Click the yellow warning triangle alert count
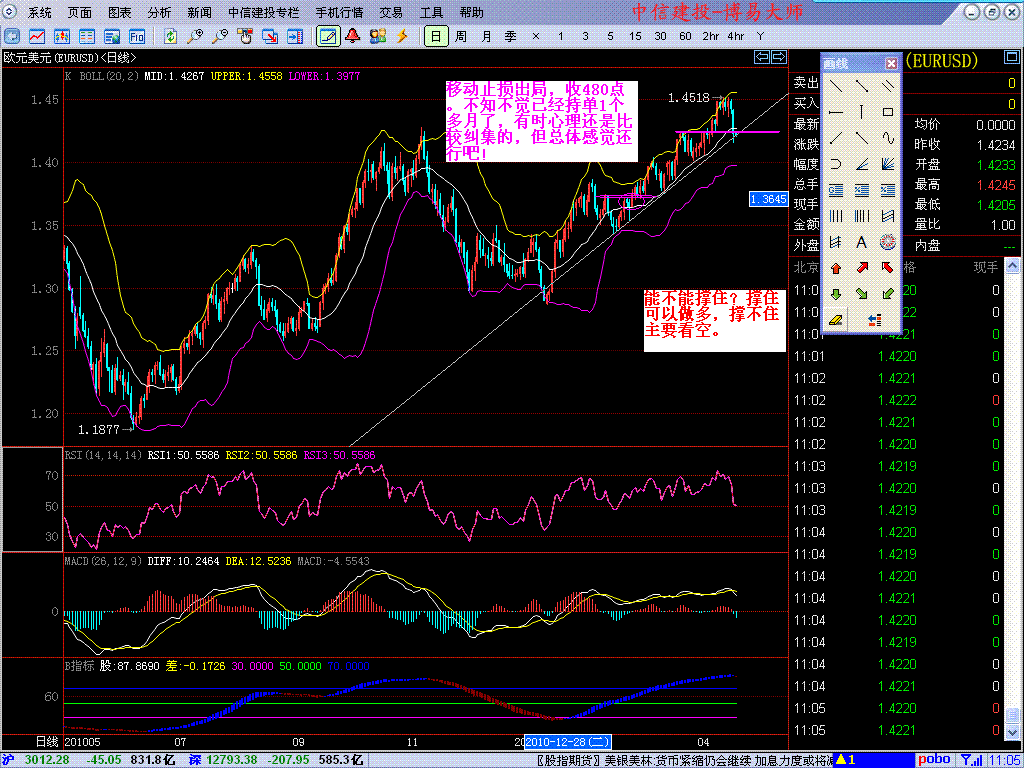 click(846, 760)
